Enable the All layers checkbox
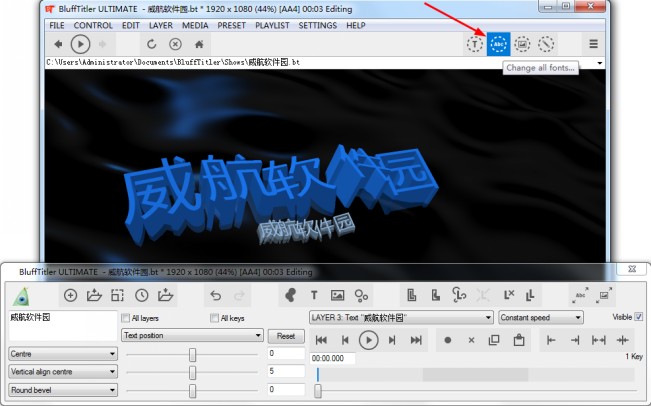651x406 pixels. 126,318
